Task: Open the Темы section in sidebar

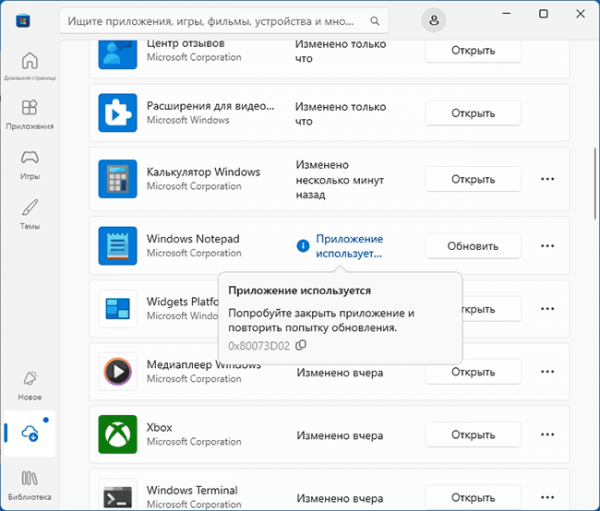Action: (30, 214)
